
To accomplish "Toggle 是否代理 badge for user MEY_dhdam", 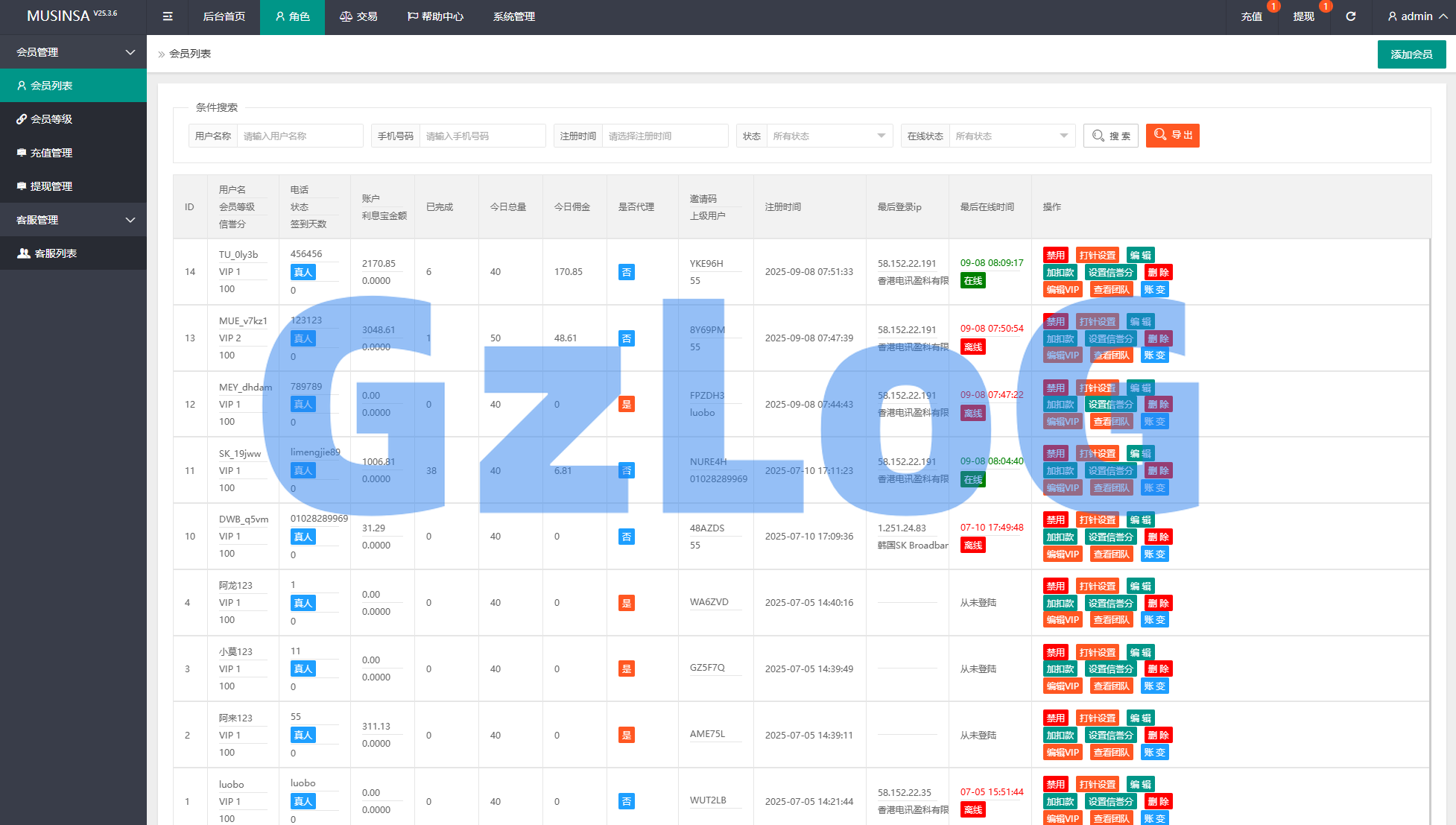I will click(627, 404).
